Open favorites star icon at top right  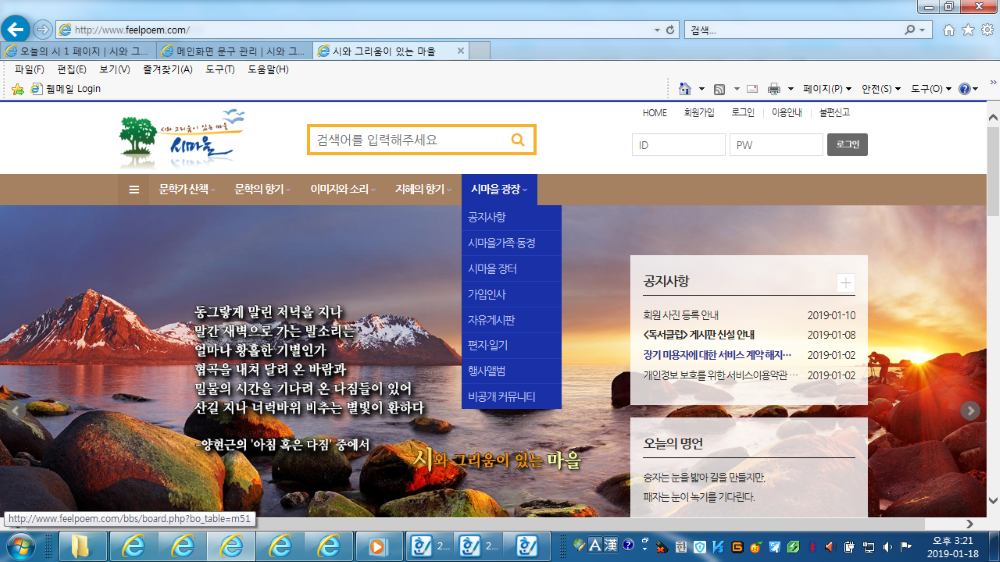(x=968, y=30)
